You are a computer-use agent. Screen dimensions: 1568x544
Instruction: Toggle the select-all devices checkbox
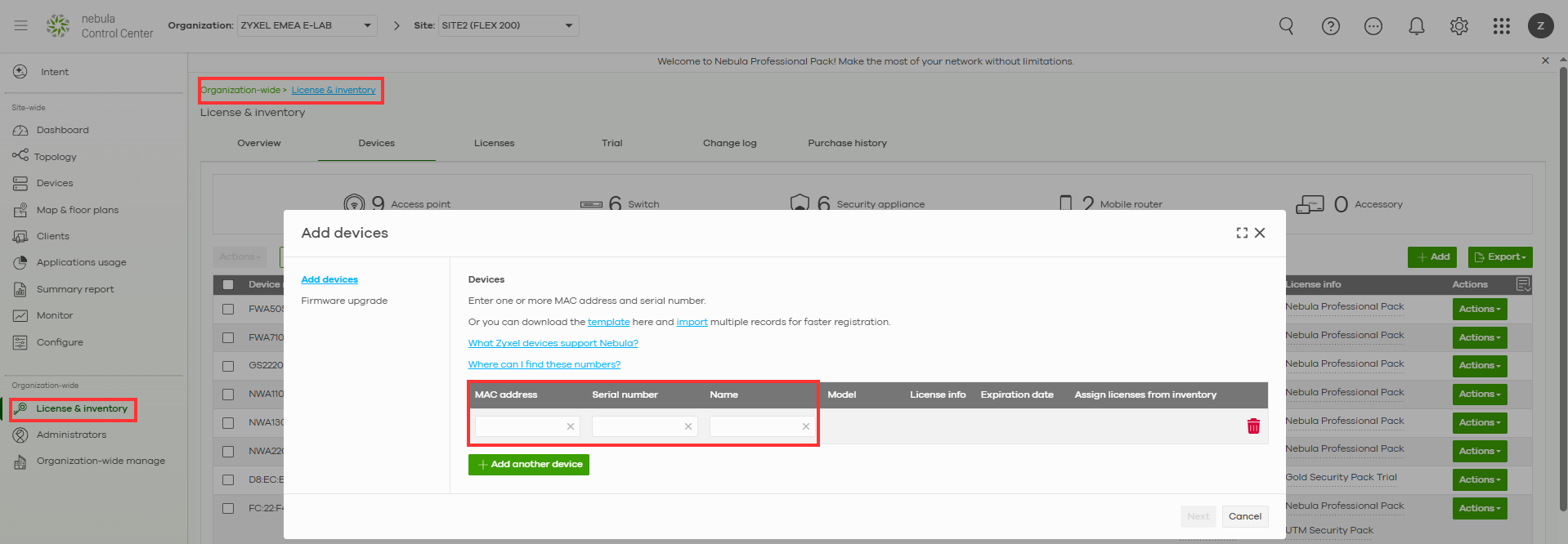point(228,284)
